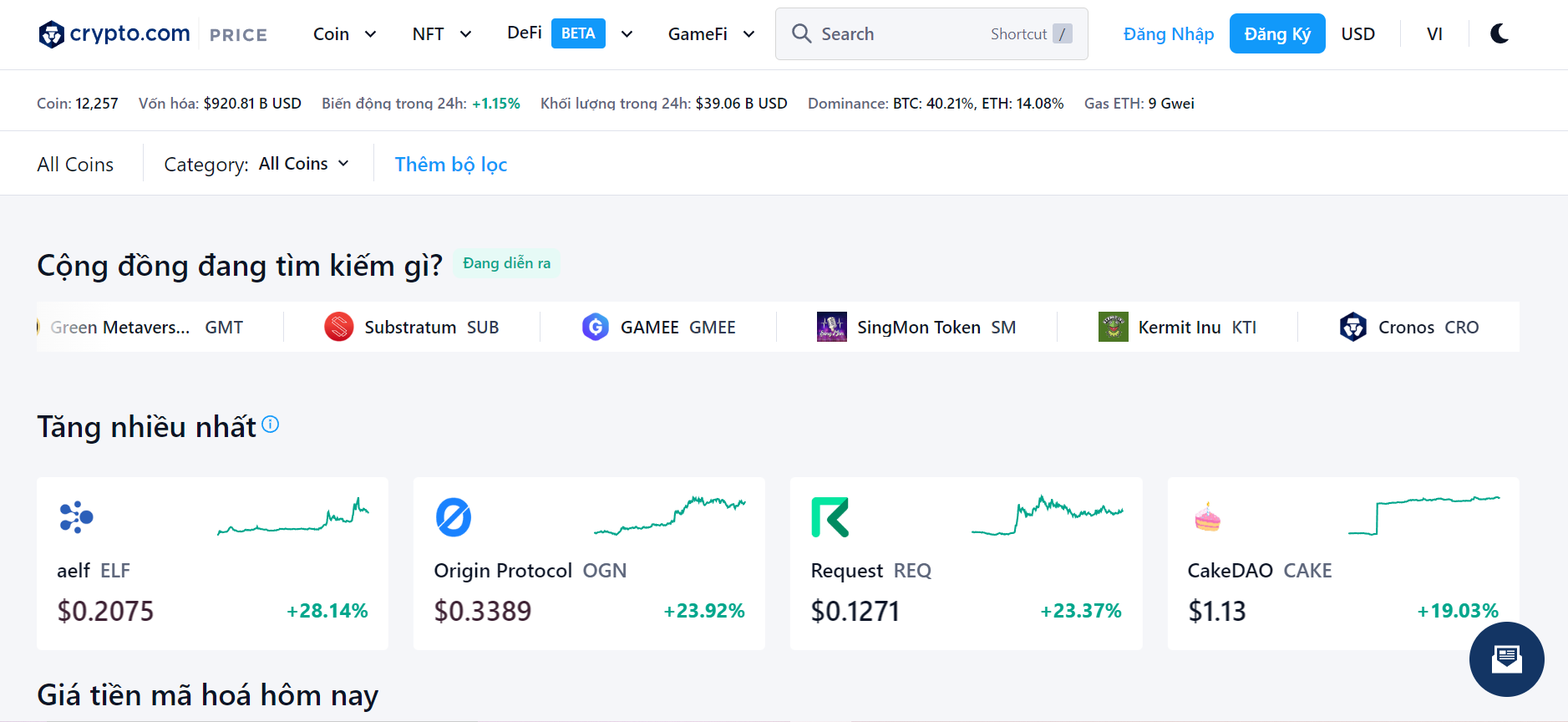Open the newsletter envelope floating button
Image resolution: width=1568 pixels, height=722 pixels.
pos(1506,659)
